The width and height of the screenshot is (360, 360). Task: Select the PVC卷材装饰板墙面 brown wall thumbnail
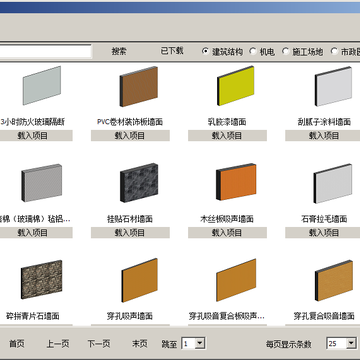139,86
